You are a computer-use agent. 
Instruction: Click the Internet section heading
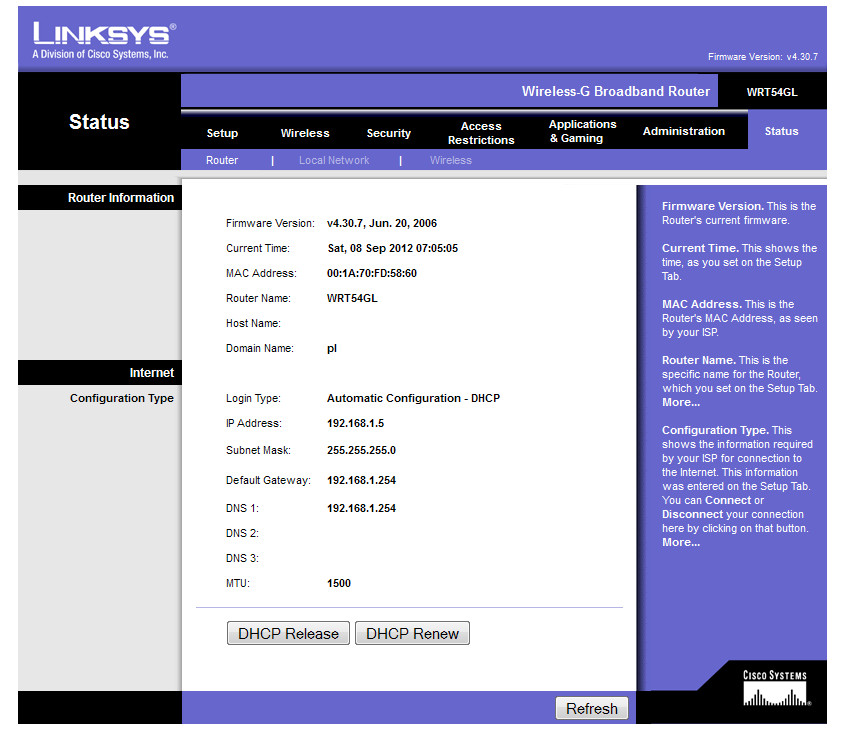tap(152, 373)
